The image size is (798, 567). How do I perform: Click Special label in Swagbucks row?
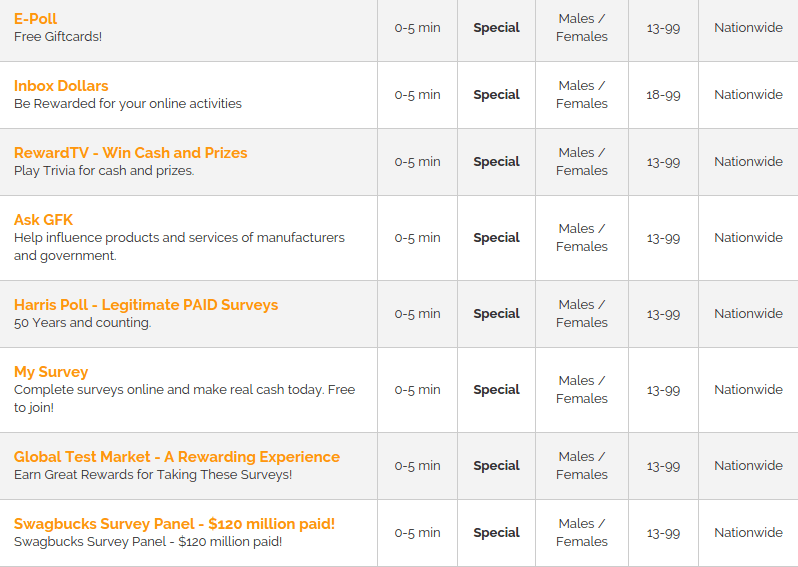point(496,533)
